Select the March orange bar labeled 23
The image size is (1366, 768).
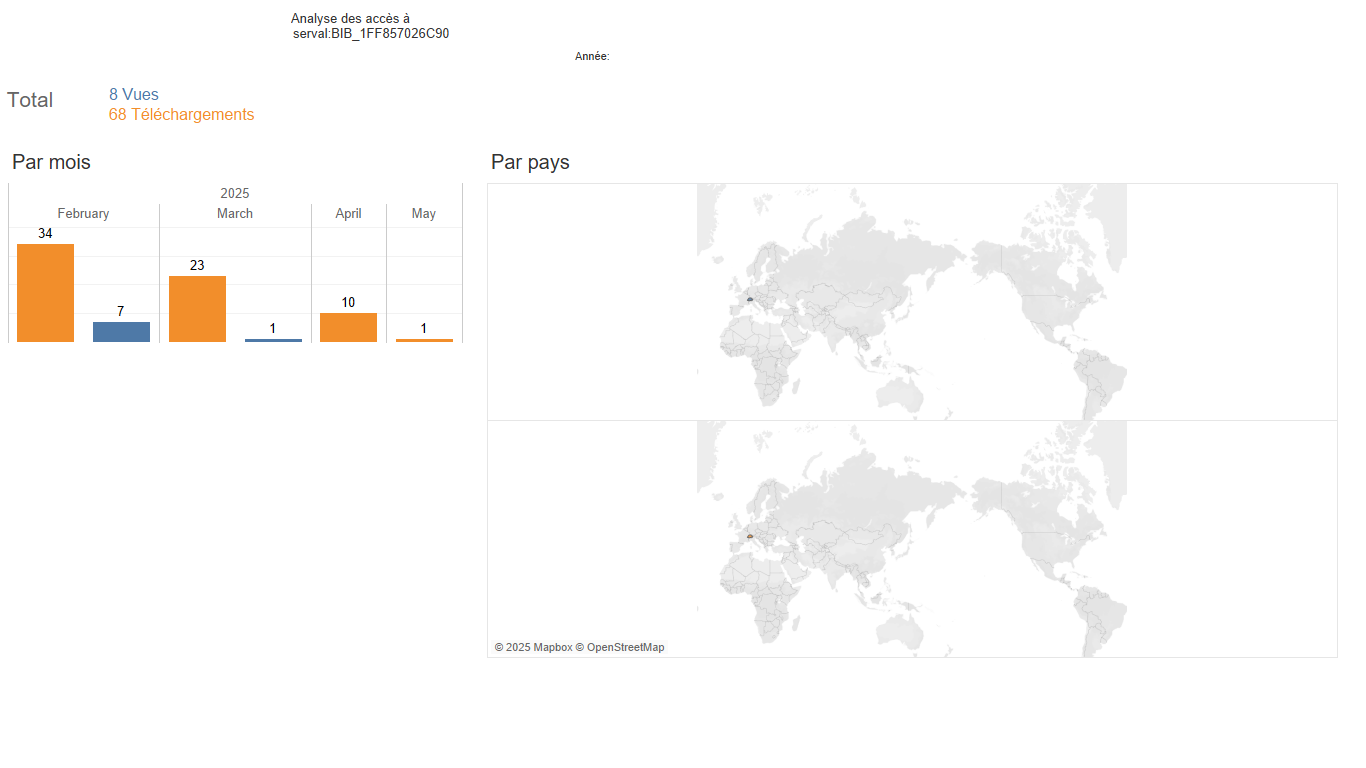pyautogui.click(x=197, y=309)
